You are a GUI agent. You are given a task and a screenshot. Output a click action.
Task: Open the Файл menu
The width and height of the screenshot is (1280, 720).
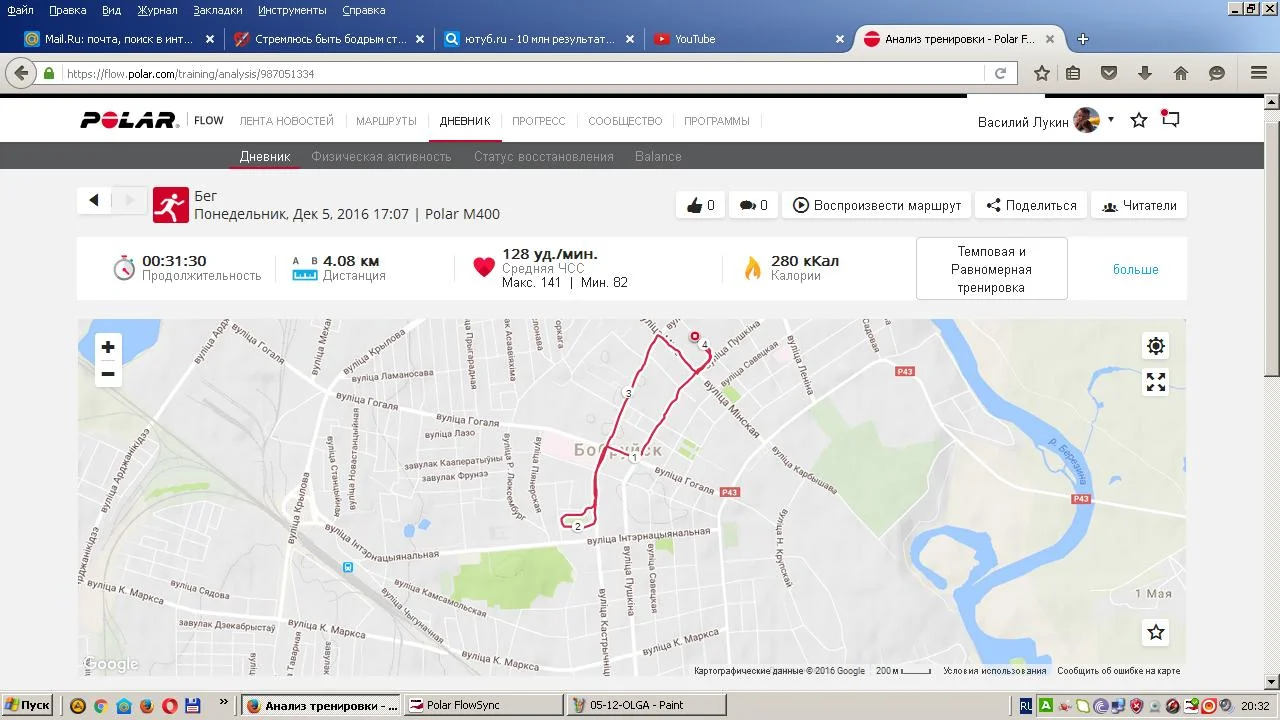coord(20,10)
